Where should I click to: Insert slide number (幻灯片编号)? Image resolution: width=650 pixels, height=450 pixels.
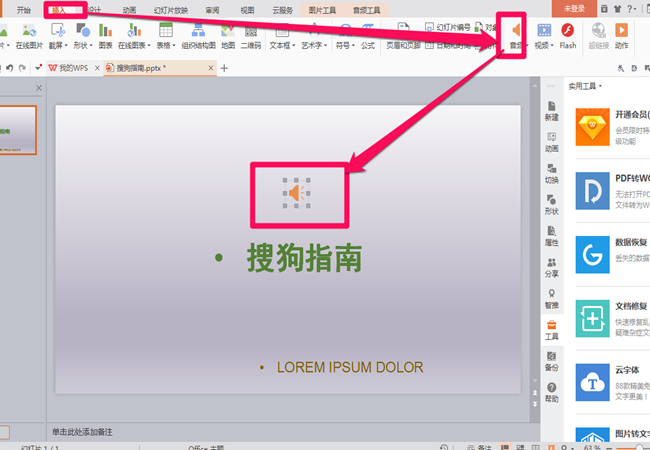[x=448, y=27]
